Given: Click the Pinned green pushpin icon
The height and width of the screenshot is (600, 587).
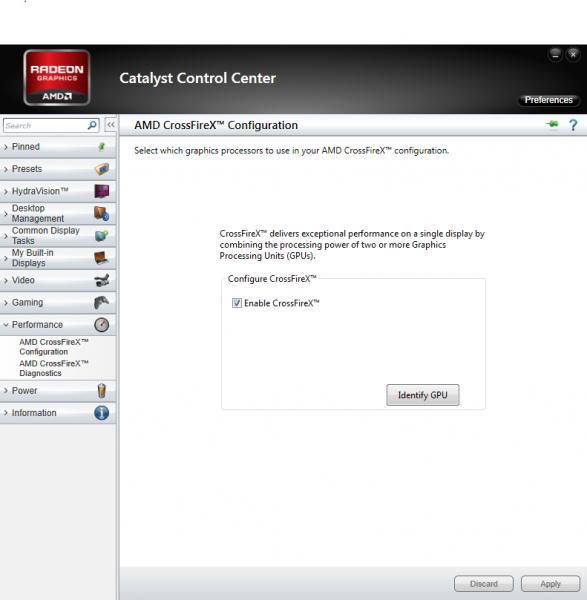Looking at the screenshot, I should tap(101, 147).
